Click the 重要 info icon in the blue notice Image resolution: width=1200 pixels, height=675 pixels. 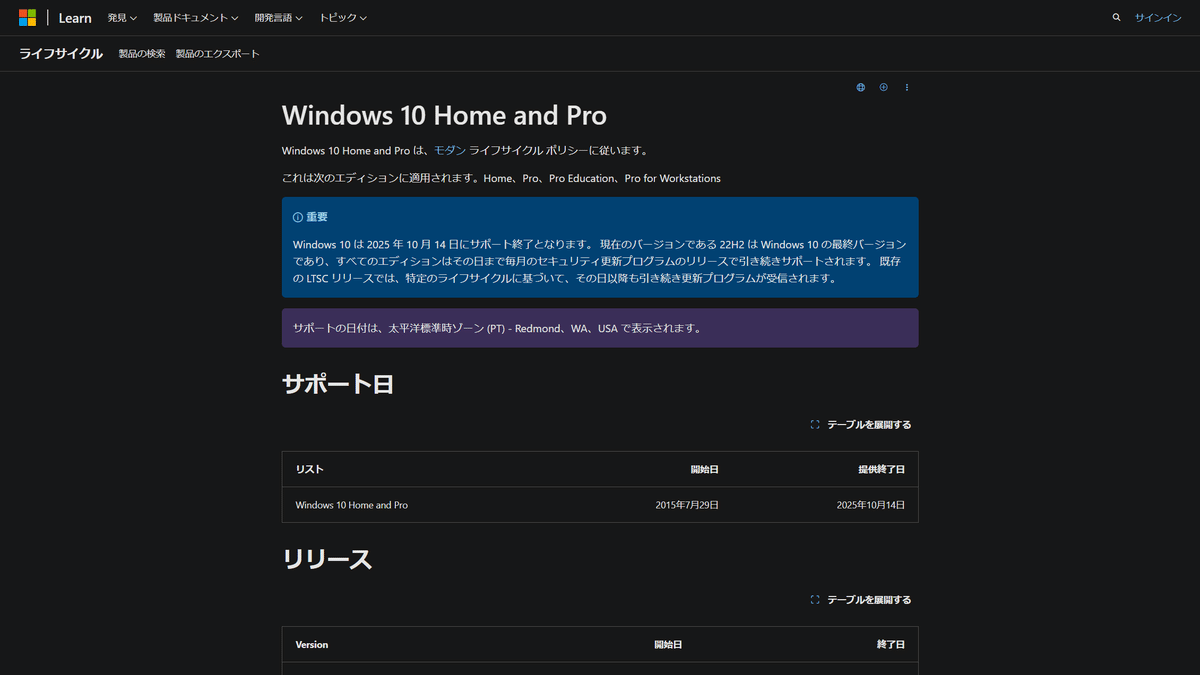click(298, 217)
